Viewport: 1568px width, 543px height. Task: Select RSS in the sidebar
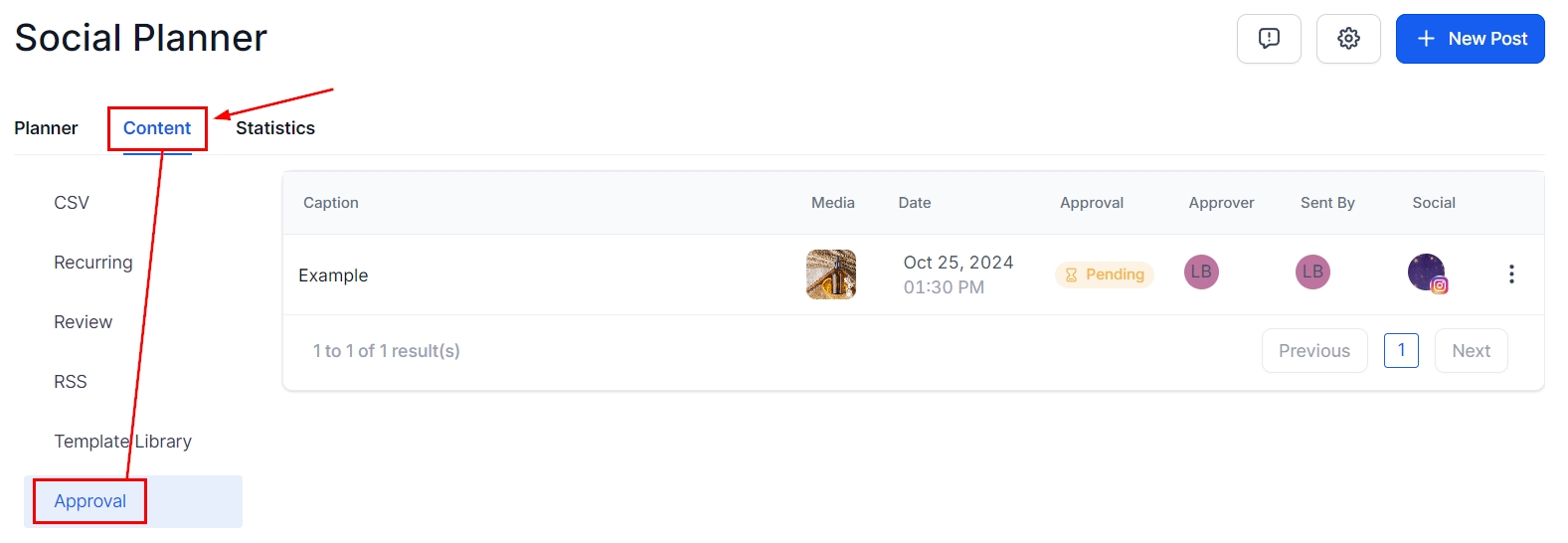coord(71,382)
